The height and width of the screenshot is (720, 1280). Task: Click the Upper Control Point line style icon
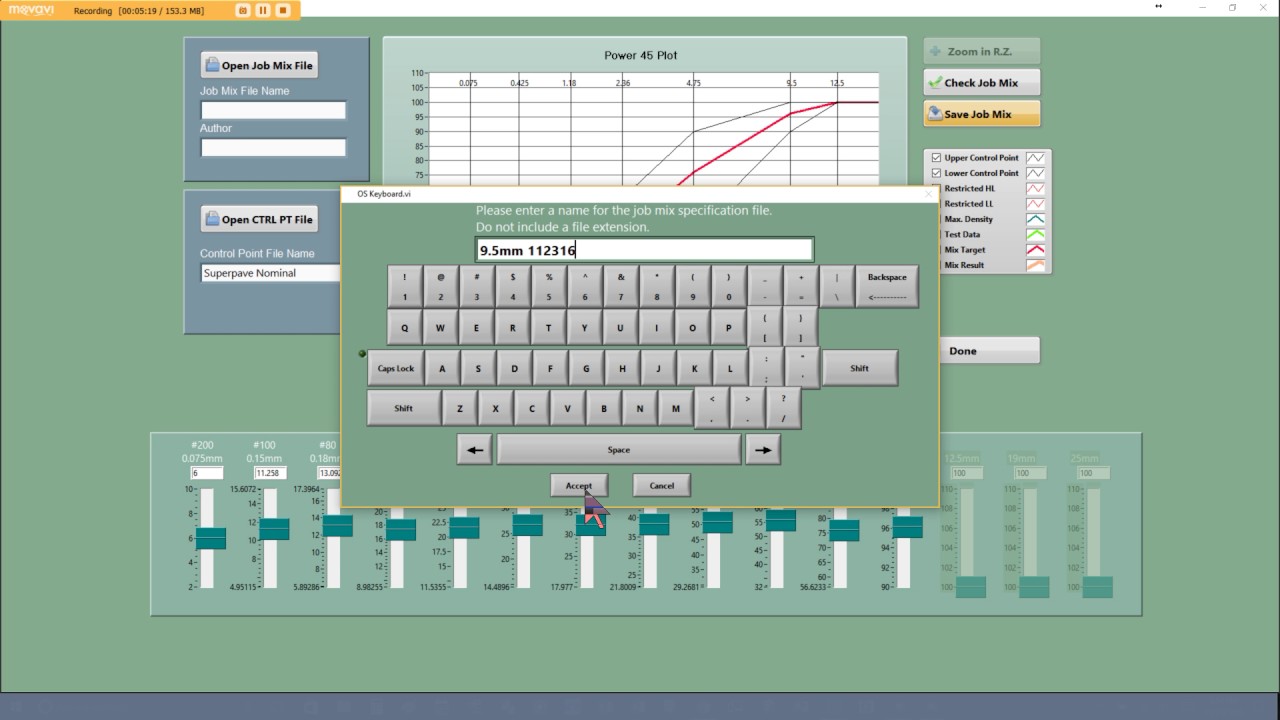coord(1037,158)
